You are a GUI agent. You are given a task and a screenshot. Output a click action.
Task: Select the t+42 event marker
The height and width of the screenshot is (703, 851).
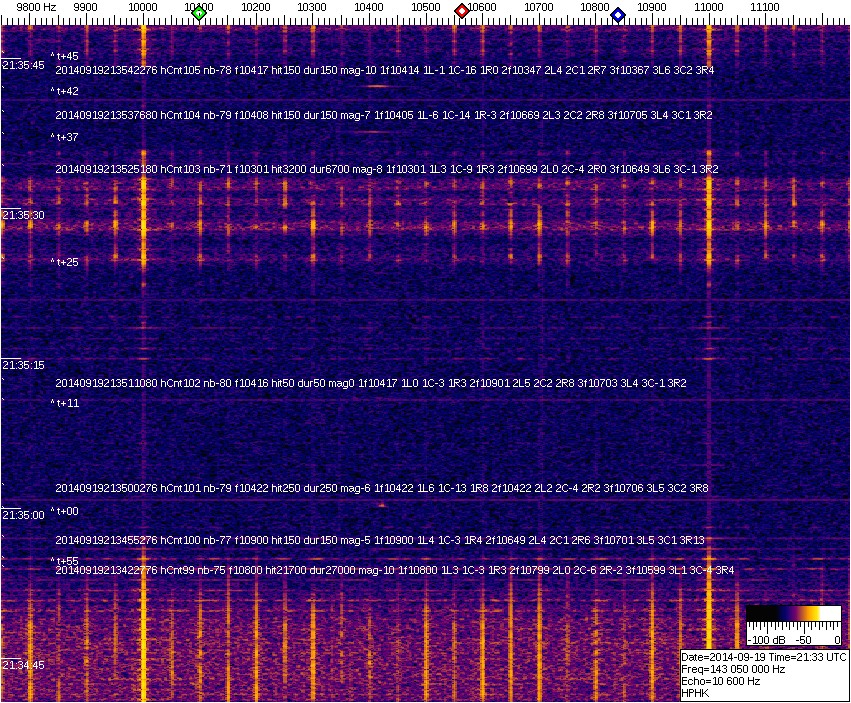coord(65,91)
